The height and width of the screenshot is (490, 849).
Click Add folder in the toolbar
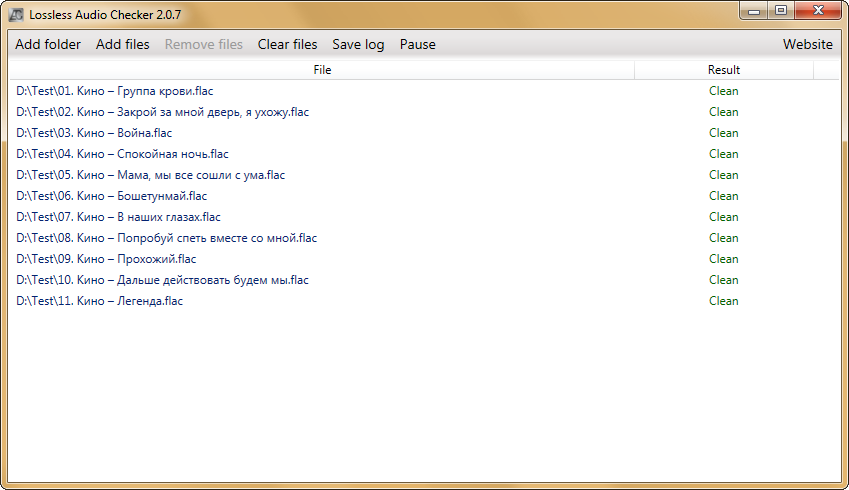tap(48, 44)
